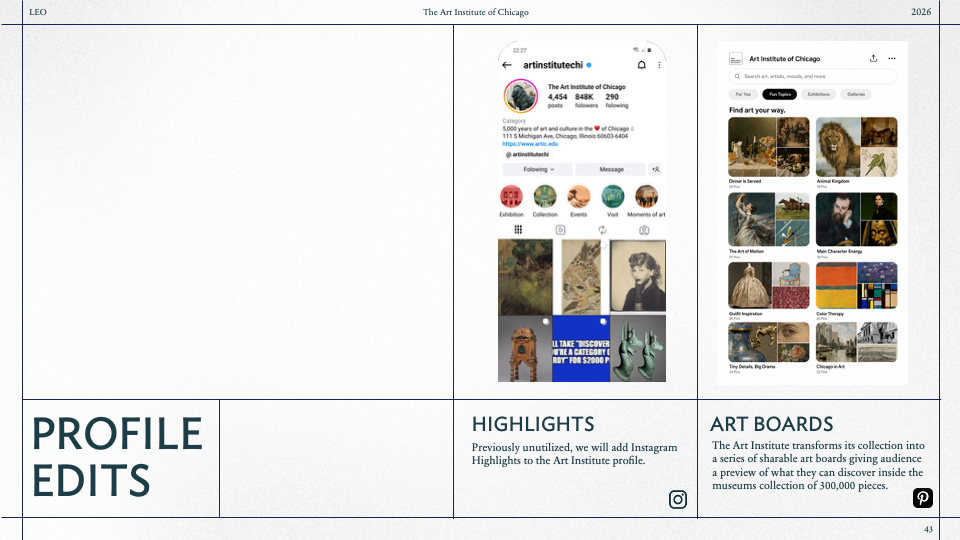Screen dimensions: 960x540
Task: Select the Fun Topics chip
Action: pyautogui.click(x=779, y=94)
